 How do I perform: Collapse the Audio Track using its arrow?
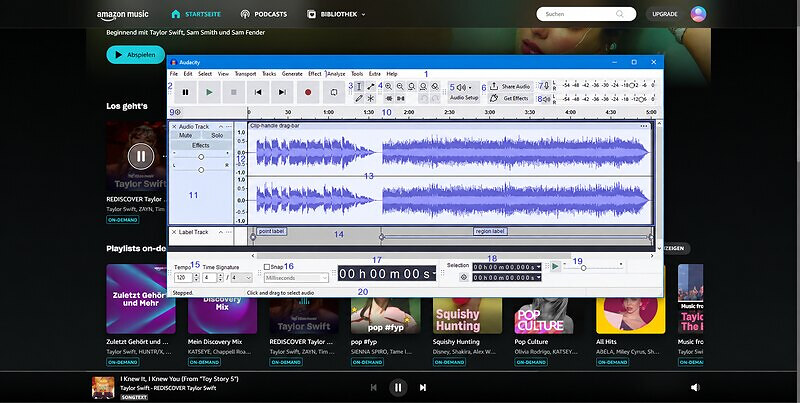[x=221, y=127]
